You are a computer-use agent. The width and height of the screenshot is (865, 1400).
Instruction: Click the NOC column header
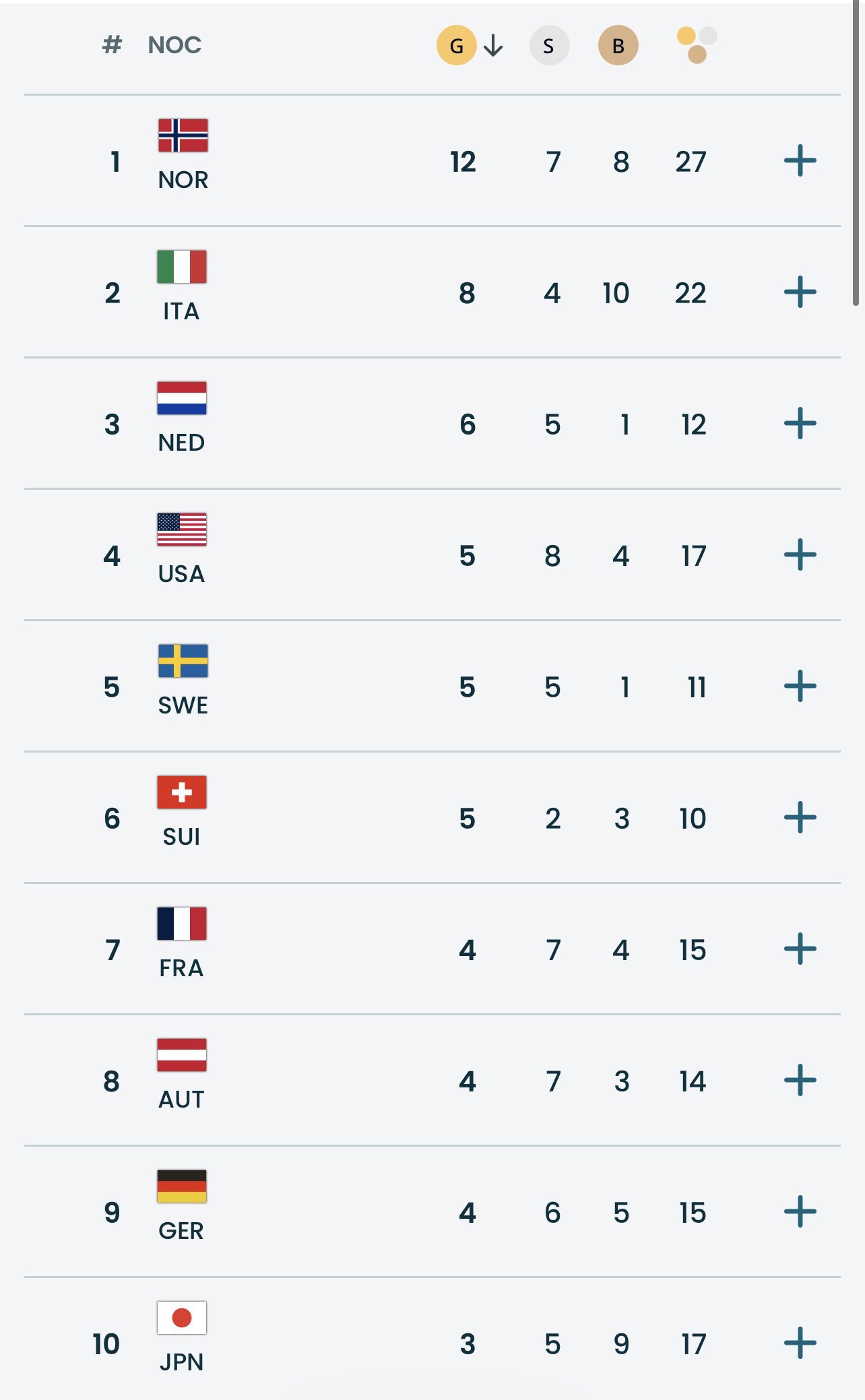(x=174, y=45)
